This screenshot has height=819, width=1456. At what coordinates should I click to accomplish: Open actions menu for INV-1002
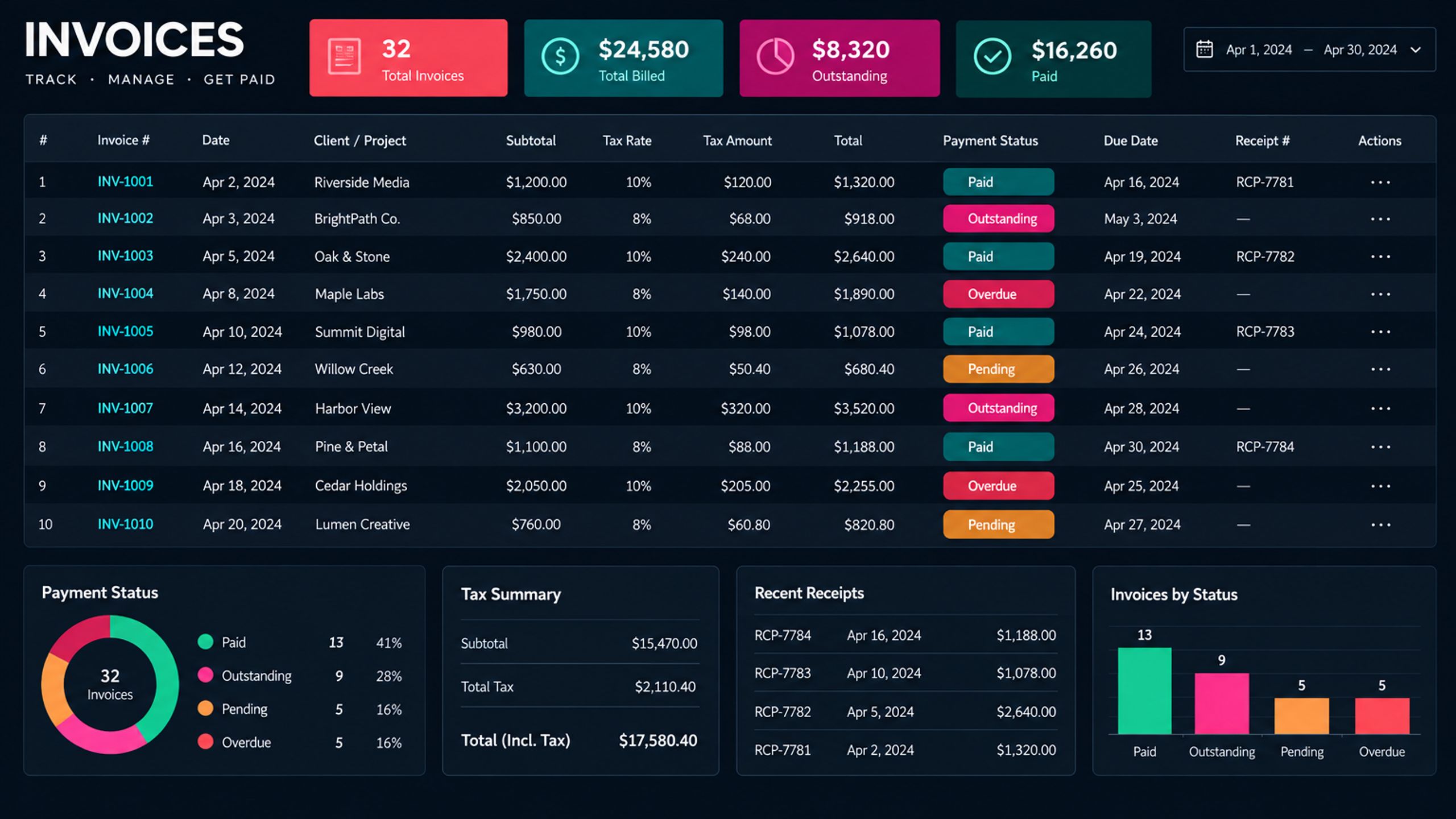coord(1380,219)
